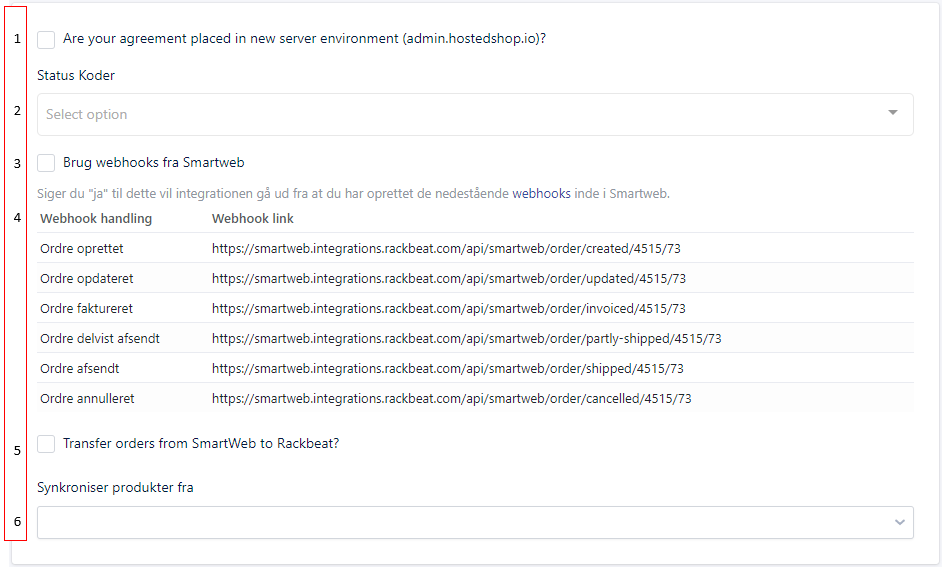Screen dimensions: 943x568
Task: Click the Ordre oprettet row label
Action: coord(82,248)
